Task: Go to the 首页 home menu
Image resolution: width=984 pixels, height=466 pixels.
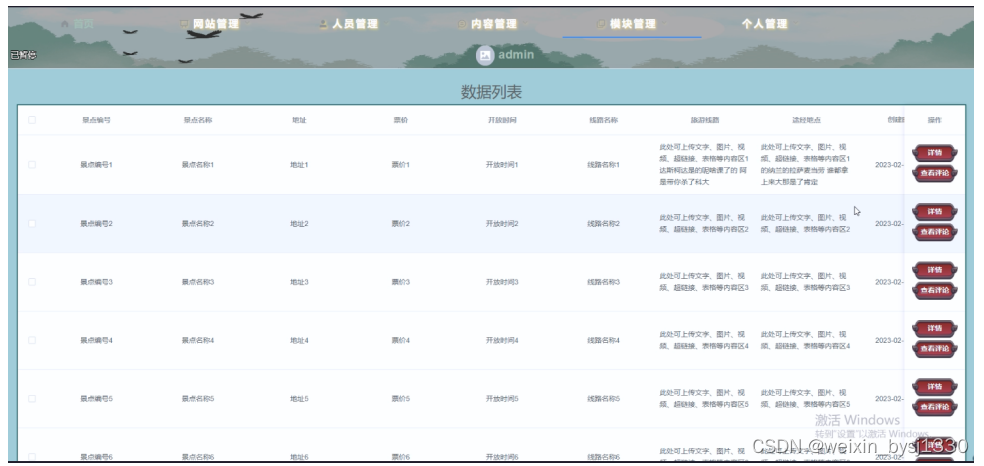Action: pos(78,24)
